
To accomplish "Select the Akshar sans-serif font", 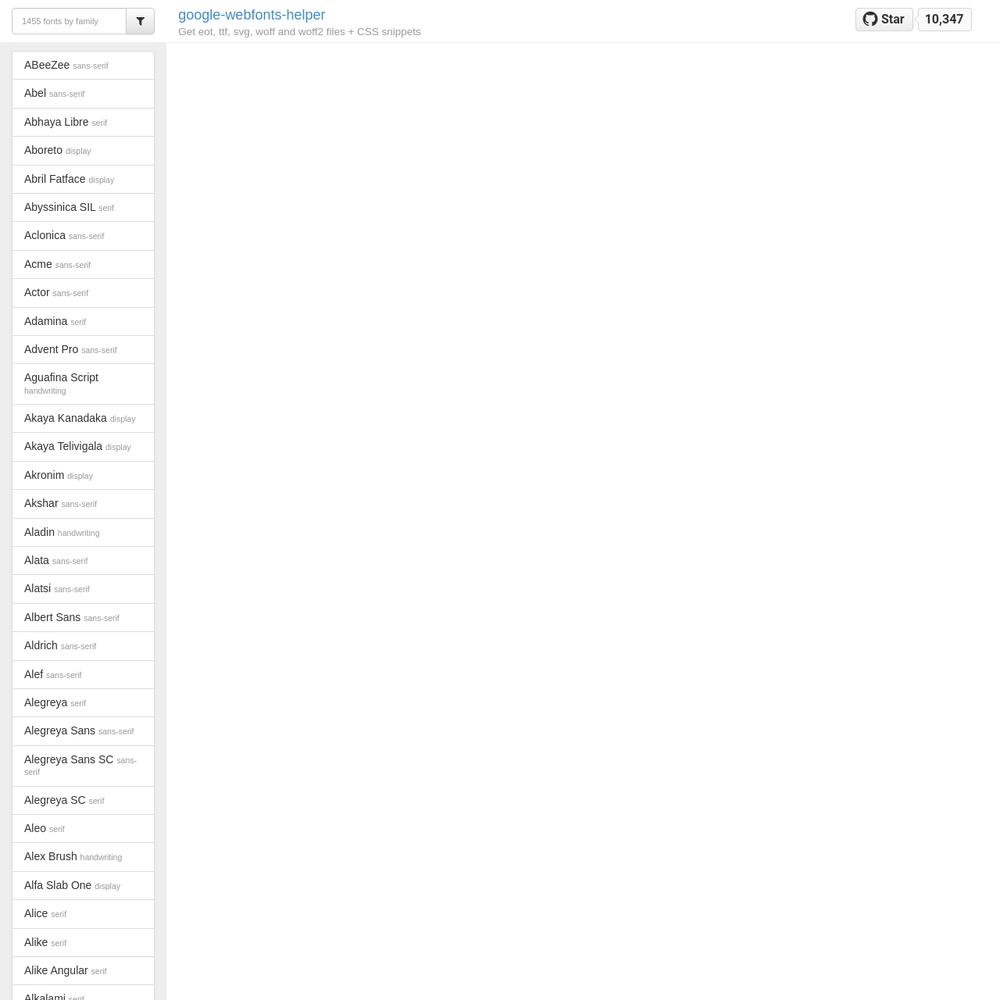I will click(x=83, y=504).
